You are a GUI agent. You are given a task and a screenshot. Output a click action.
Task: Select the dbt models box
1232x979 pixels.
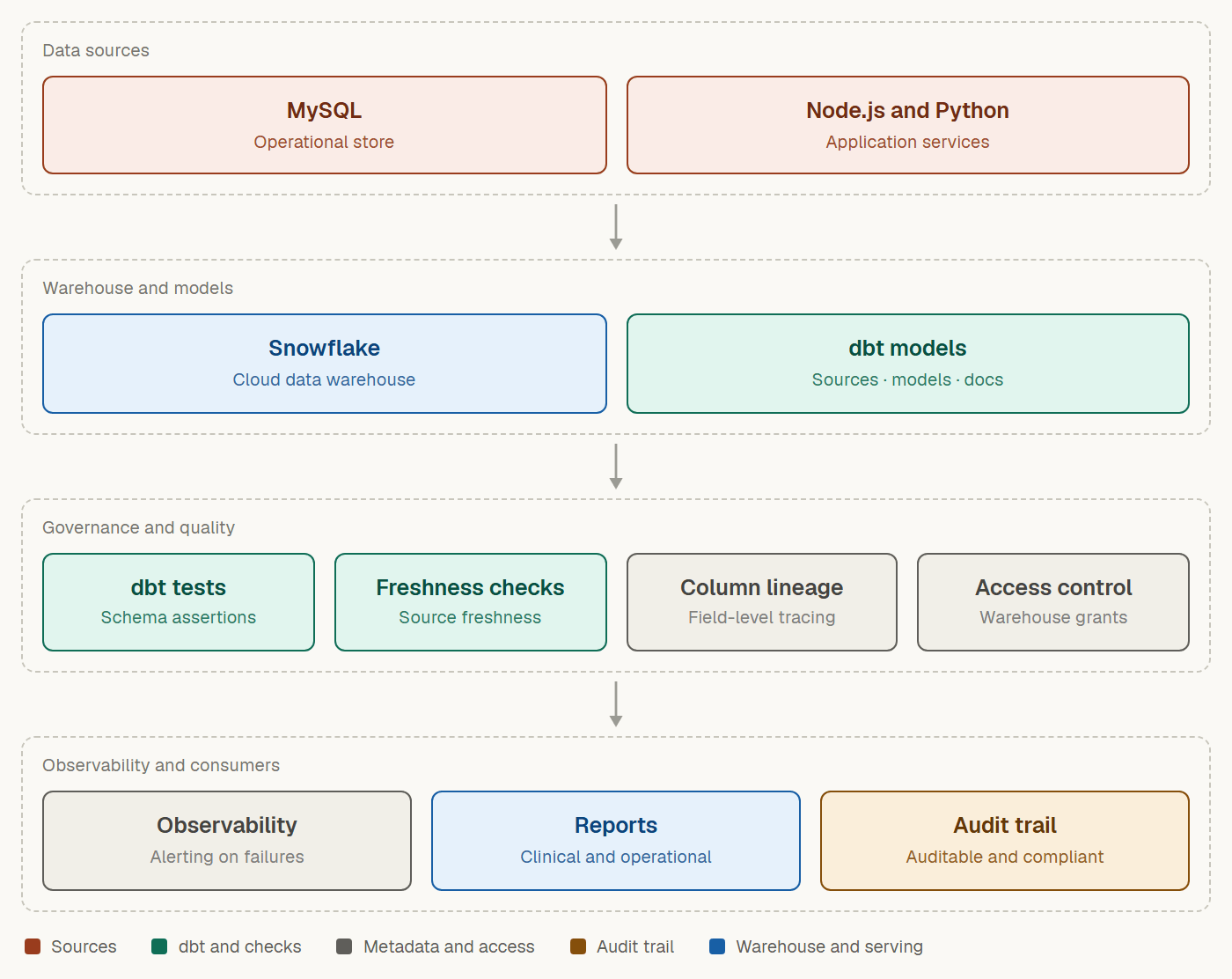tap(908, 364)
